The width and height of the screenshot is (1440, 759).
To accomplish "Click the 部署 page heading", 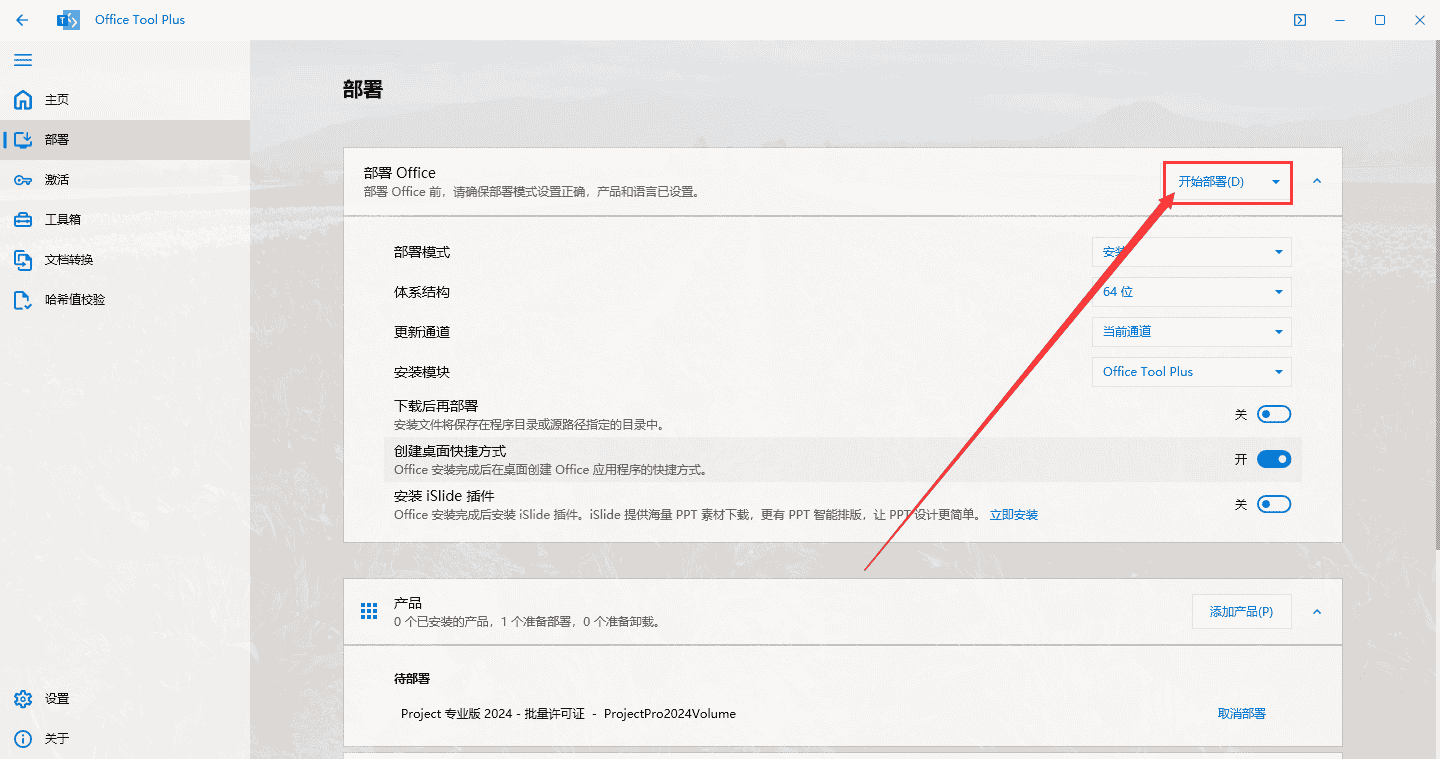I will pos(363,90).
